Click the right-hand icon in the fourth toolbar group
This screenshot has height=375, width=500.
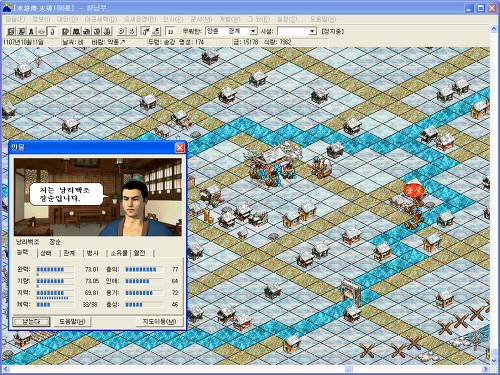pos(156,31)
